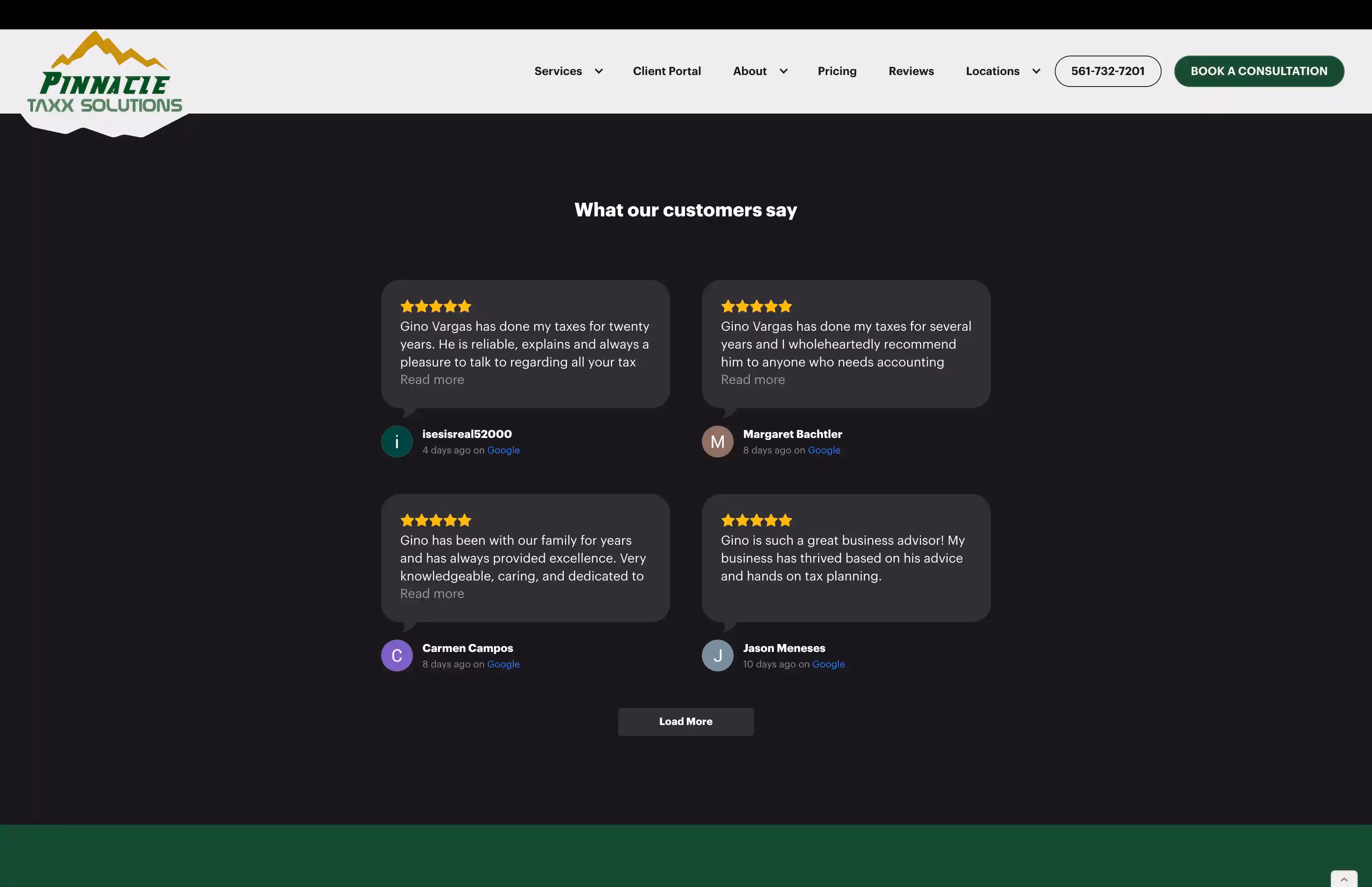Open the Locations dropdown chevron
The height and width of the screenshot is (887, 1372).
1036,71
